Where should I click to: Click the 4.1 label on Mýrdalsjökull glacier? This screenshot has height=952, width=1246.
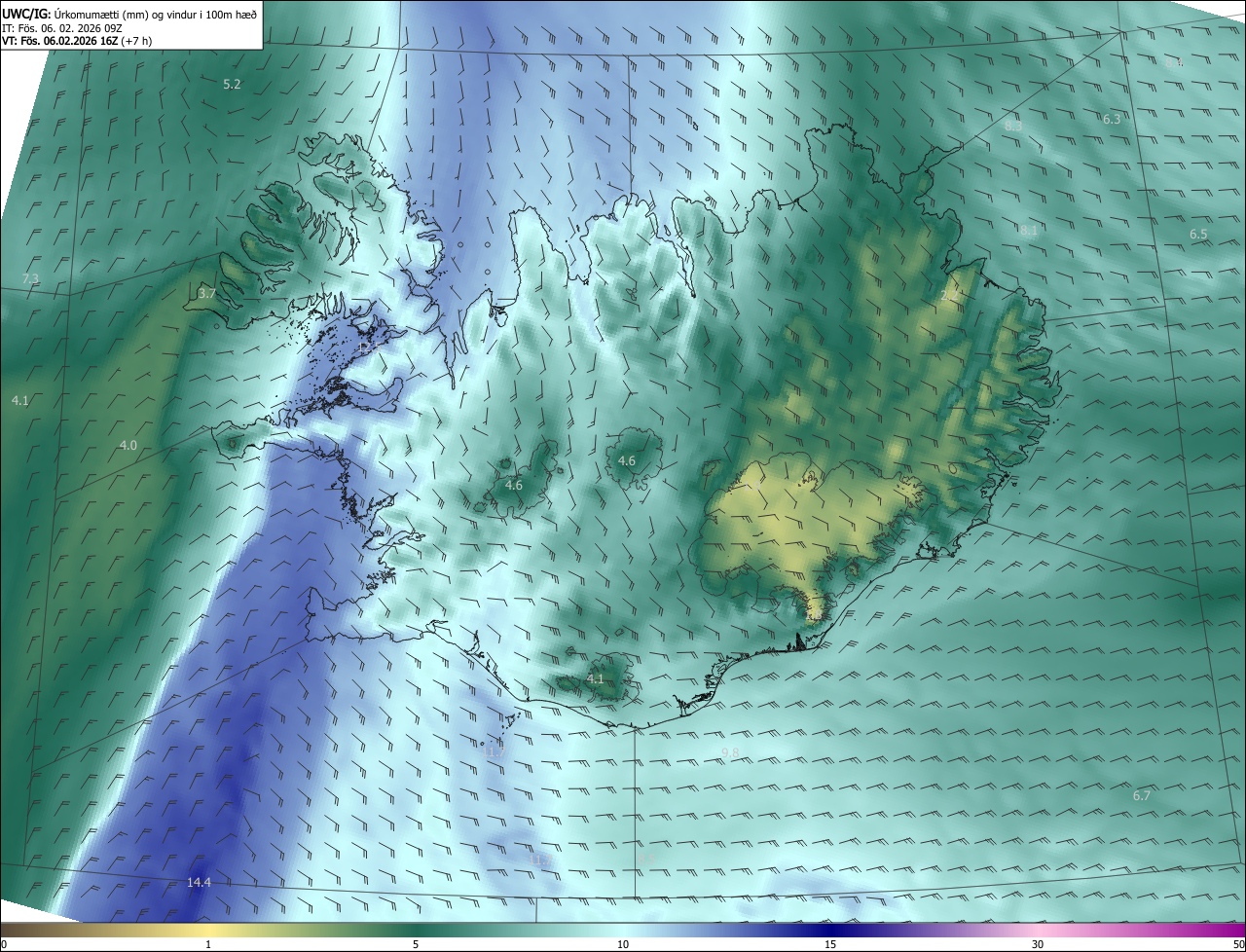(596, 678)
